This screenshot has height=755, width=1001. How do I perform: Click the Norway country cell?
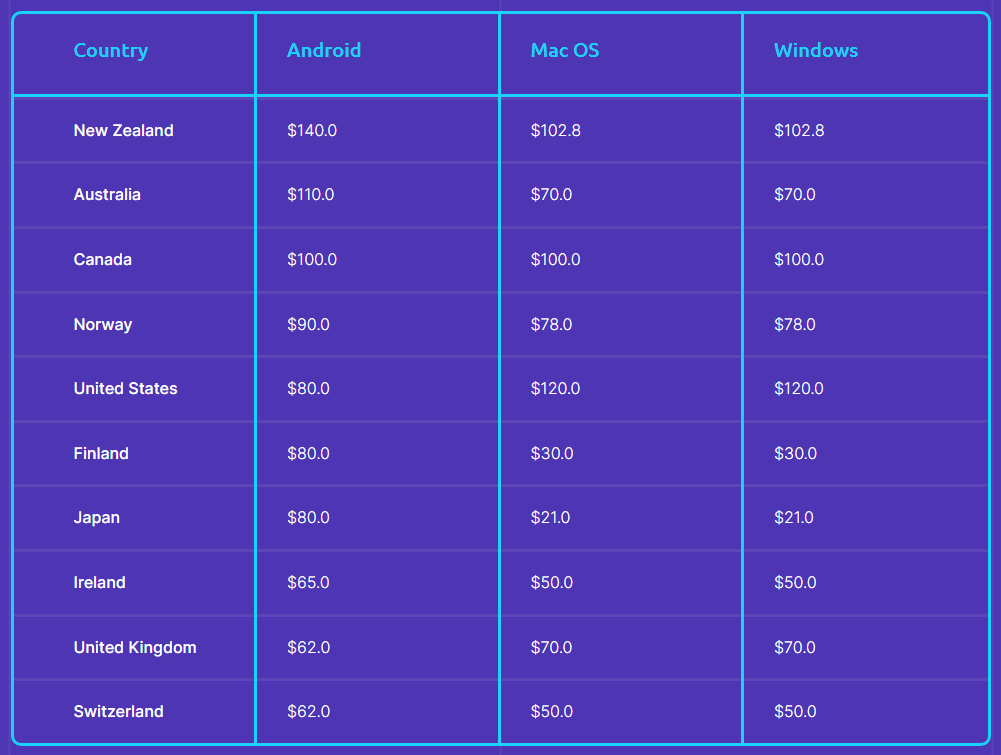pos(102,324)
